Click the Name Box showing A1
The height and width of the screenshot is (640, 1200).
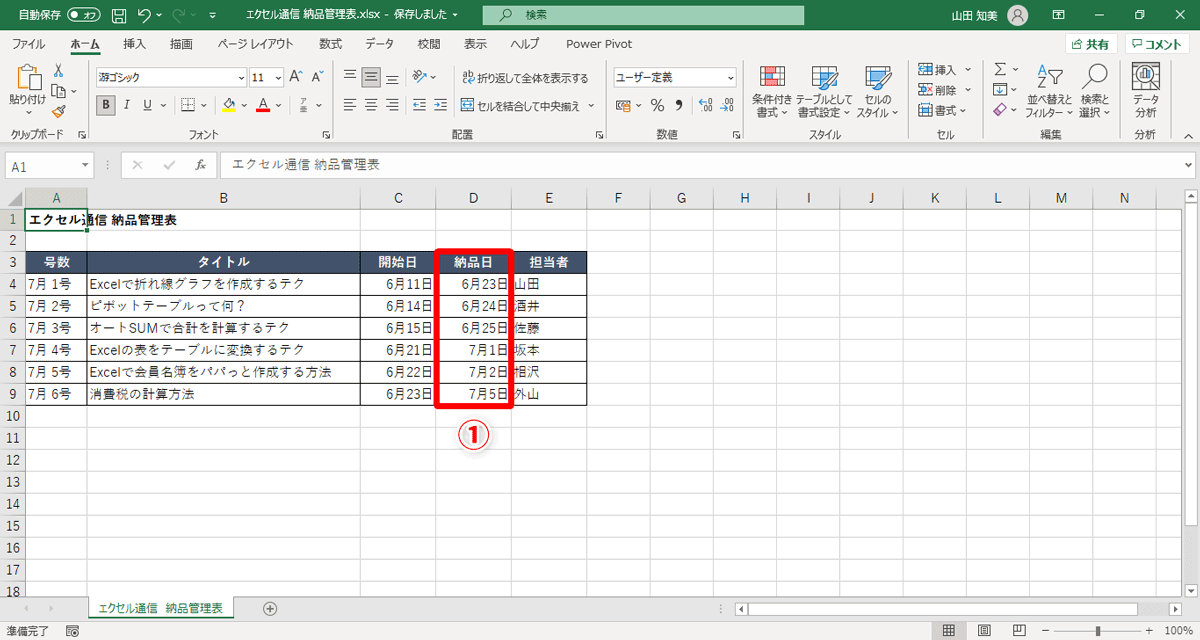[50, 165]
